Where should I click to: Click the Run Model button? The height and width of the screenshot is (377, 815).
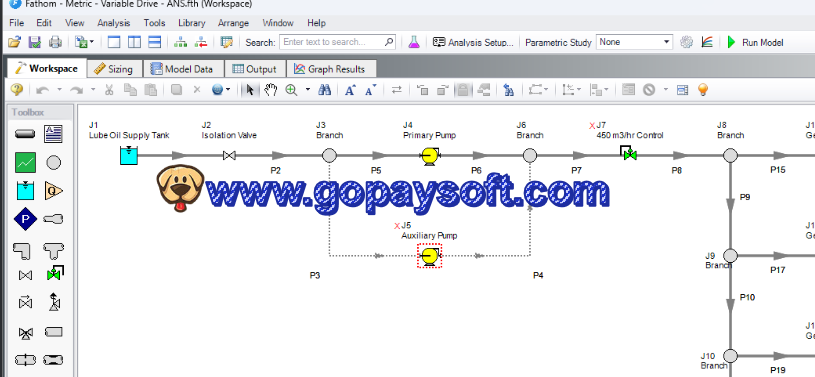755,42
